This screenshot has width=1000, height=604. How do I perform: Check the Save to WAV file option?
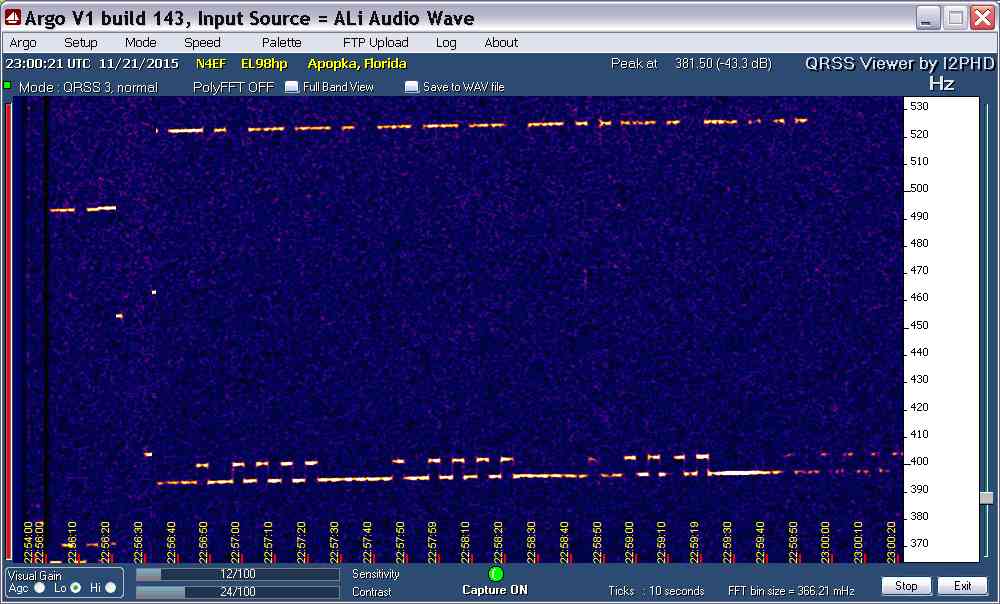[411, 87]
